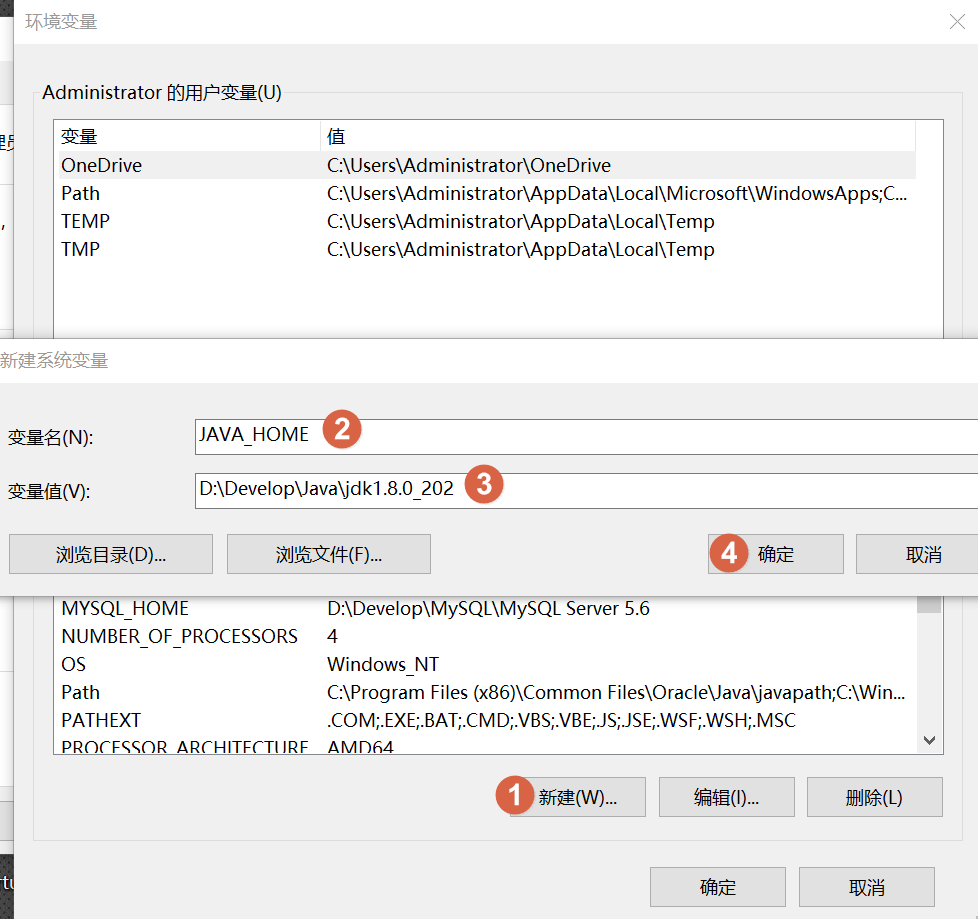
Task: Click 取消 at the bottom of 环境变量 window
Action: 866,887
